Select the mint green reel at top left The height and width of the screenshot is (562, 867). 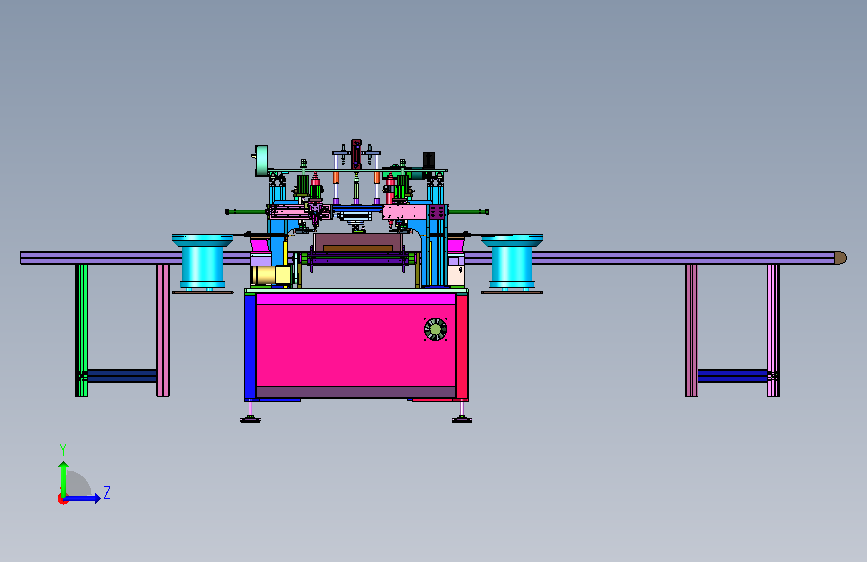[261, 160]
